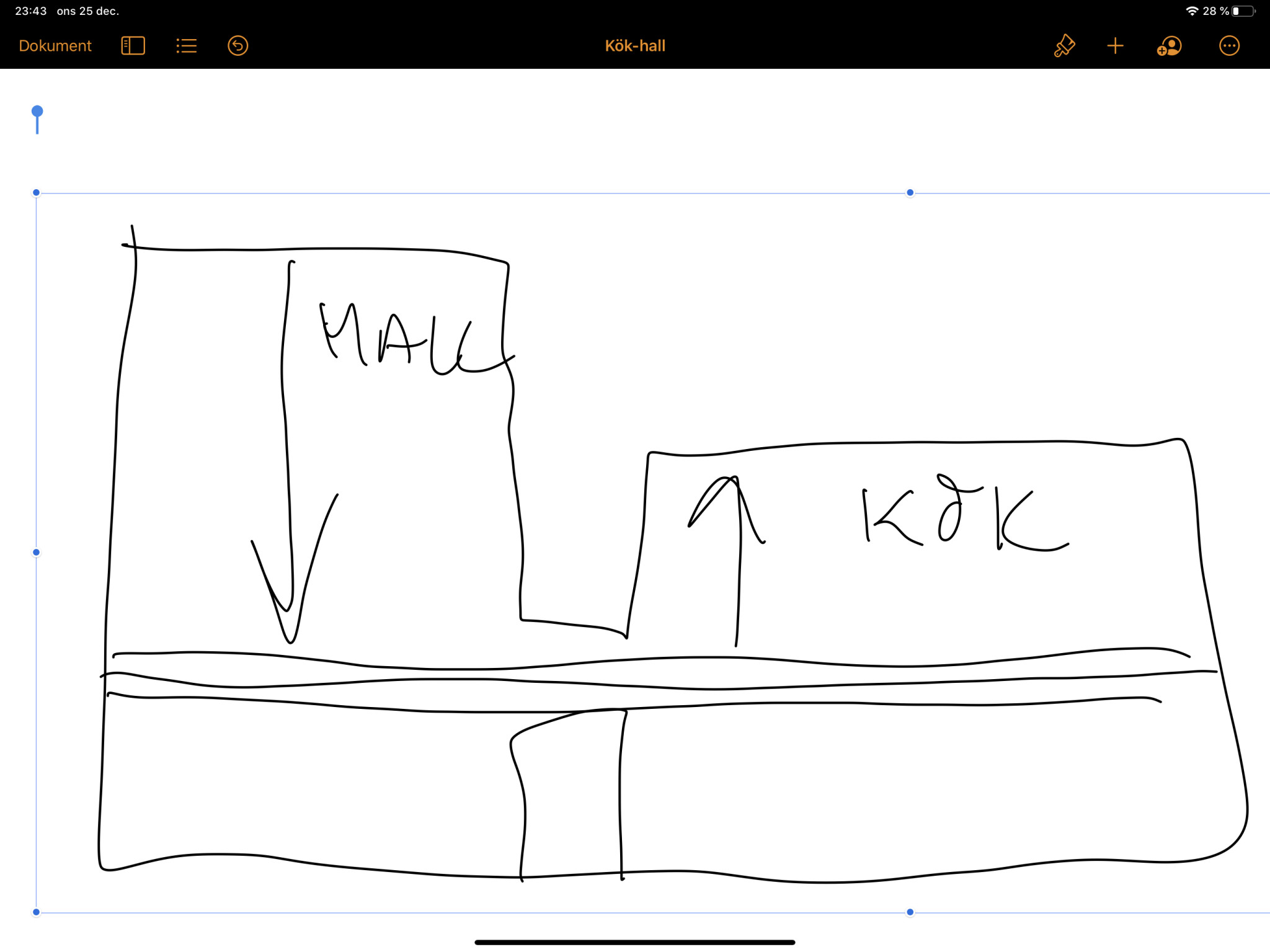Select the top-middle drawing resize handle

pos(910,193)
